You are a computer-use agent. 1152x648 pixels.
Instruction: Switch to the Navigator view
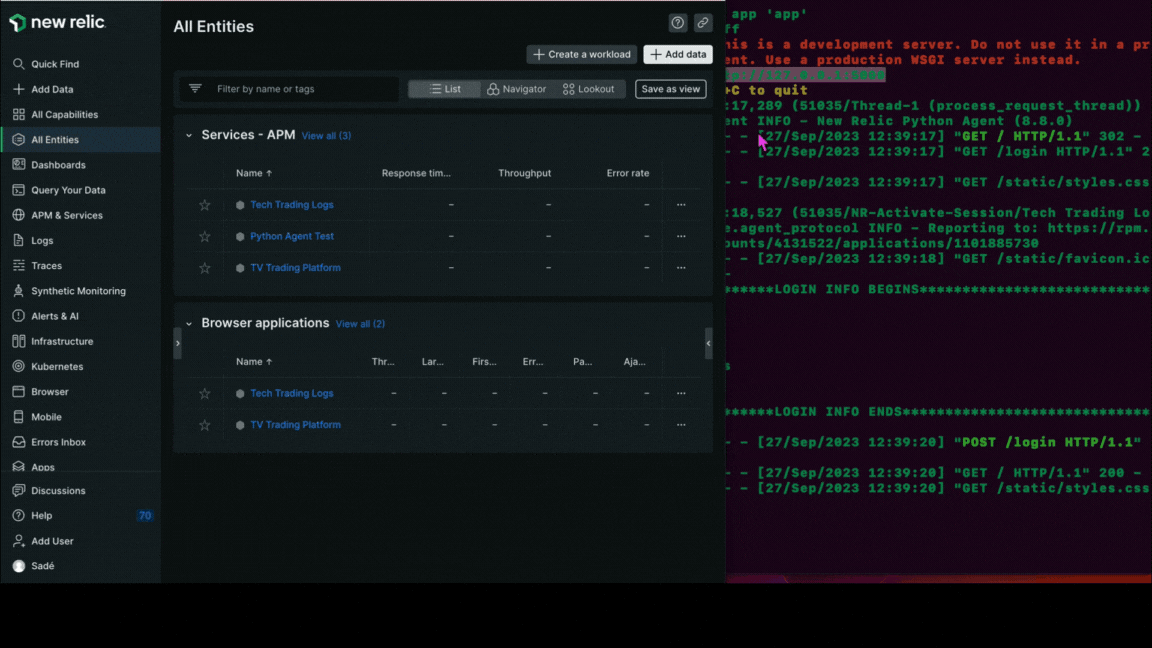pyautogui.click(x=516, y=88)
